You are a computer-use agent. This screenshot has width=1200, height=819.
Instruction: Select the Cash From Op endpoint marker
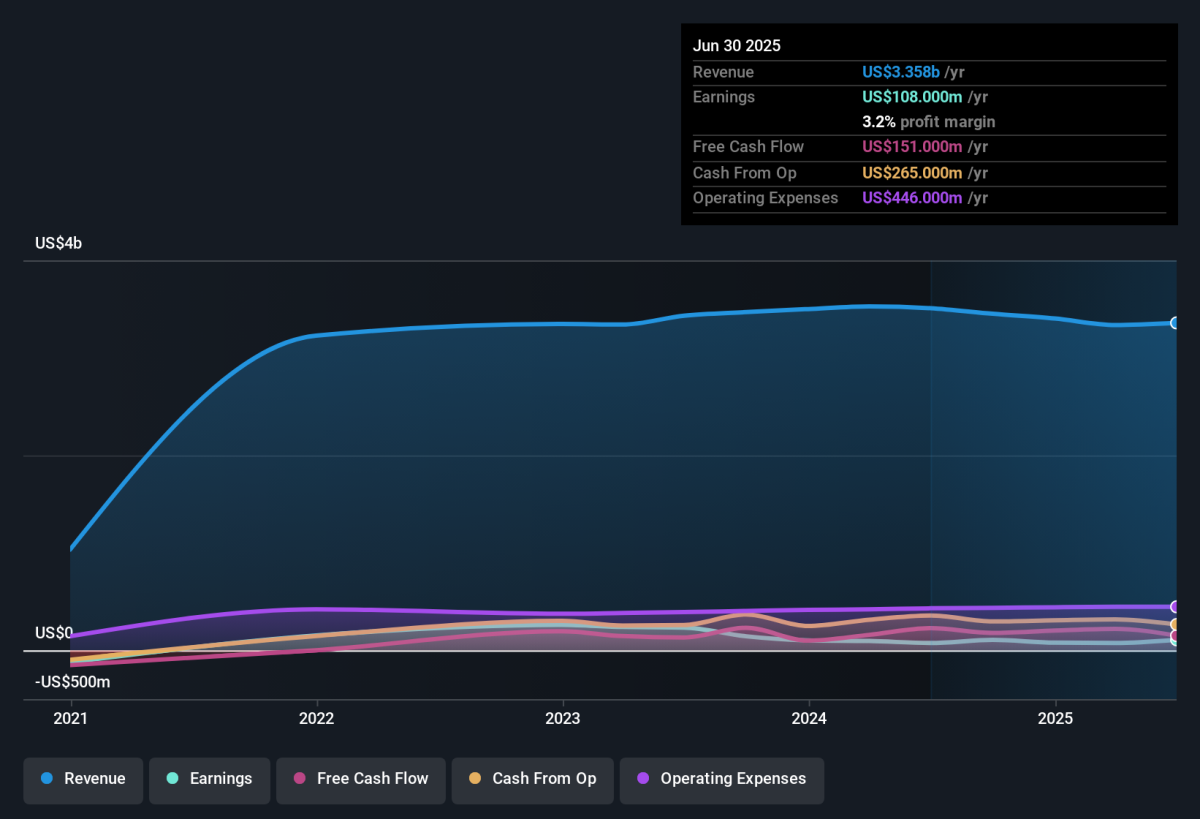(1176, 625)
